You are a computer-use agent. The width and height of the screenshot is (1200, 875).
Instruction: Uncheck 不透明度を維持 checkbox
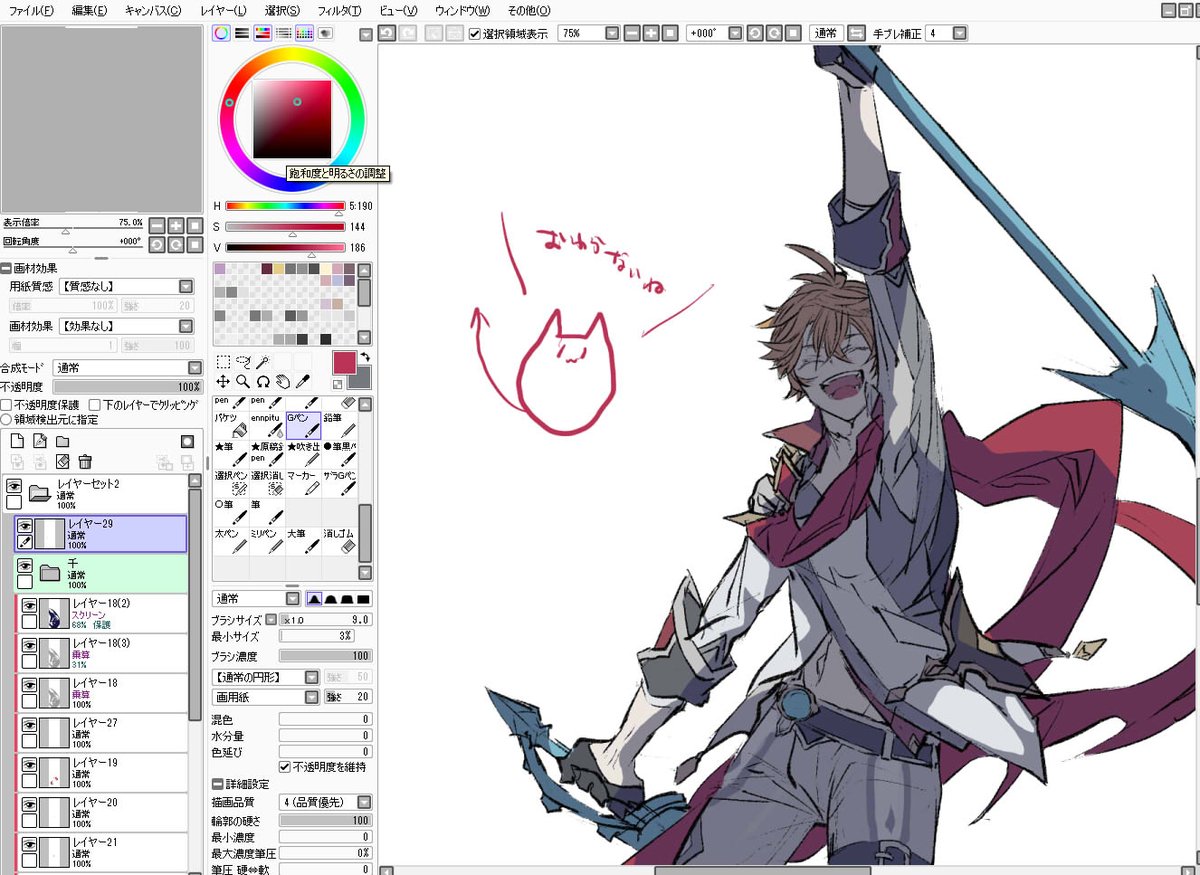click(x=285, y=767)
